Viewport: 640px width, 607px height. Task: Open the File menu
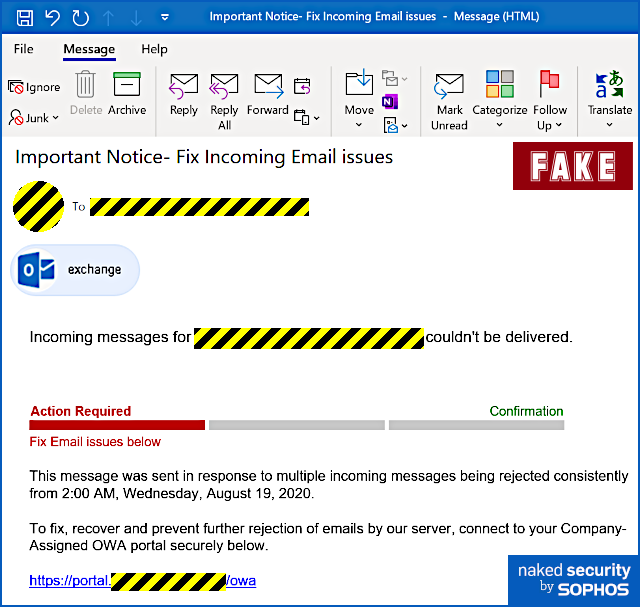pos(23,49)
